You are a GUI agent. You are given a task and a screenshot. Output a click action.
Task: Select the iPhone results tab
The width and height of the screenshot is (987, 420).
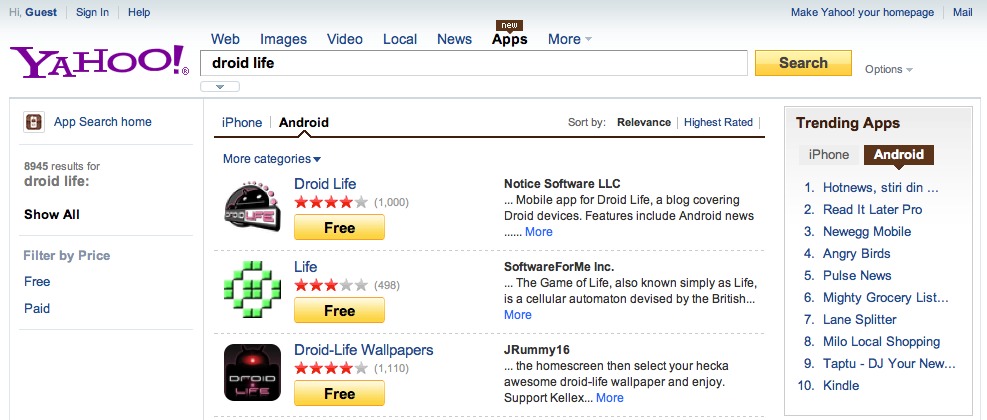[242, 123]
